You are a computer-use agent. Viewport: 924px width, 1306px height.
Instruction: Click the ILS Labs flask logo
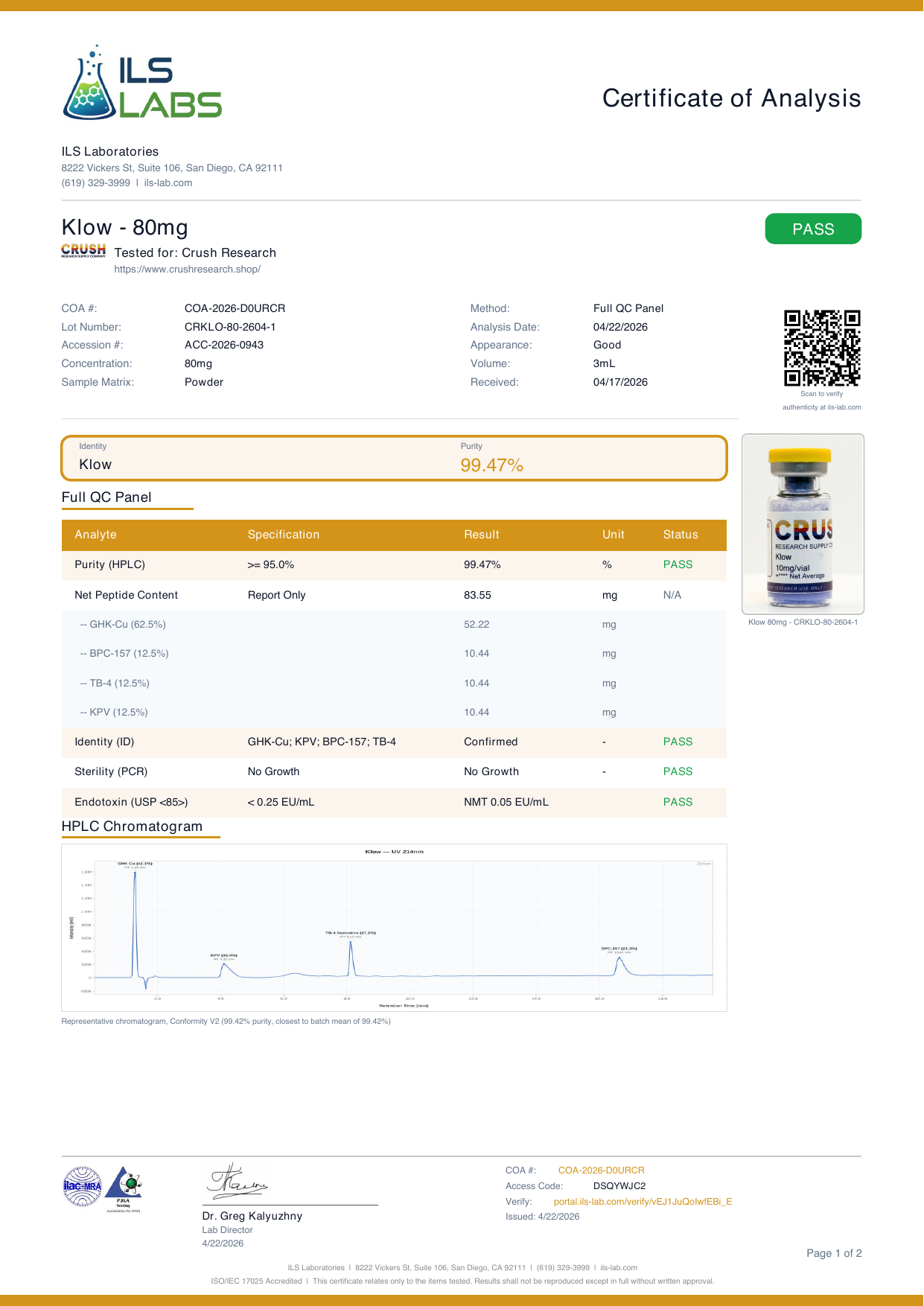pyautogui.click(x=141, y=83)
